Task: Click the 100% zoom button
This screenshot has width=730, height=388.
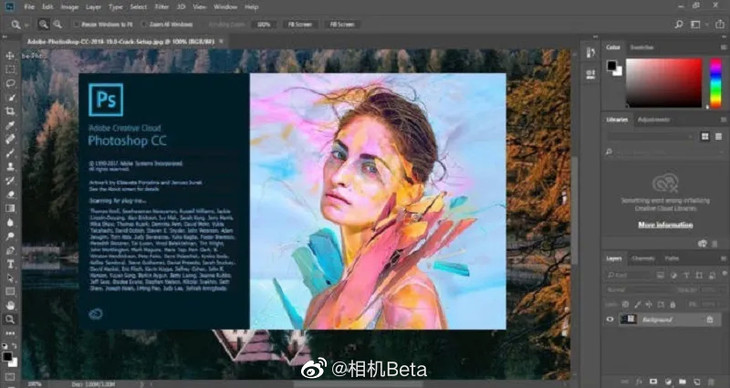Action: pyautogui.click(x=264, y=24)
